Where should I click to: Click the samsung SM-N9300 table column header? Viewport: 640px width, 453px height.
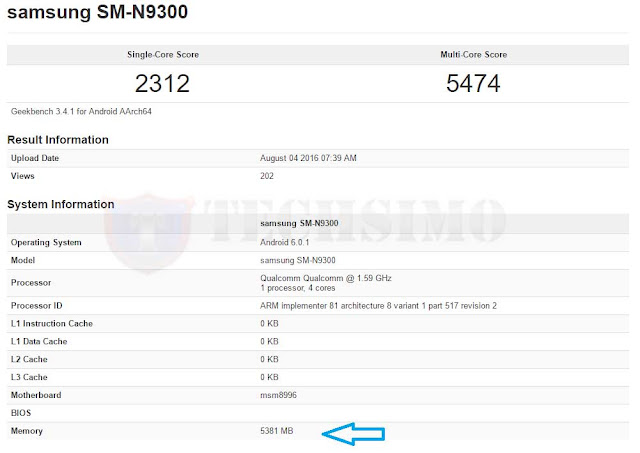(x=299, y=223)
